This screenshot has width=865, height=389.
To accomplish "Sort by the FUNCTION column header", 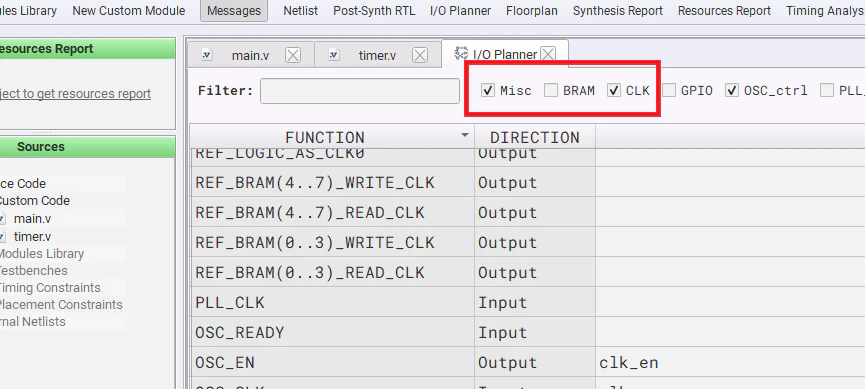I will click(332, 137).
